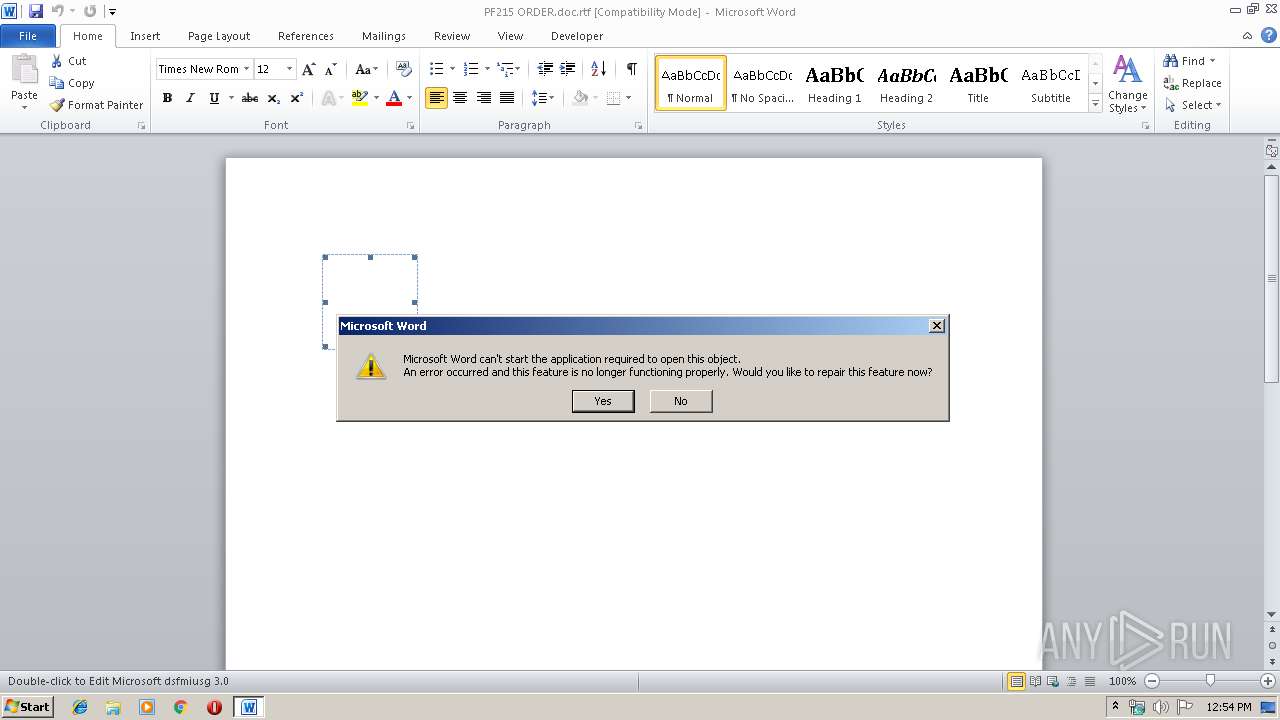Apply the Title style
The width and height of the screenshot is (1280, 720).
click(978, 83)
